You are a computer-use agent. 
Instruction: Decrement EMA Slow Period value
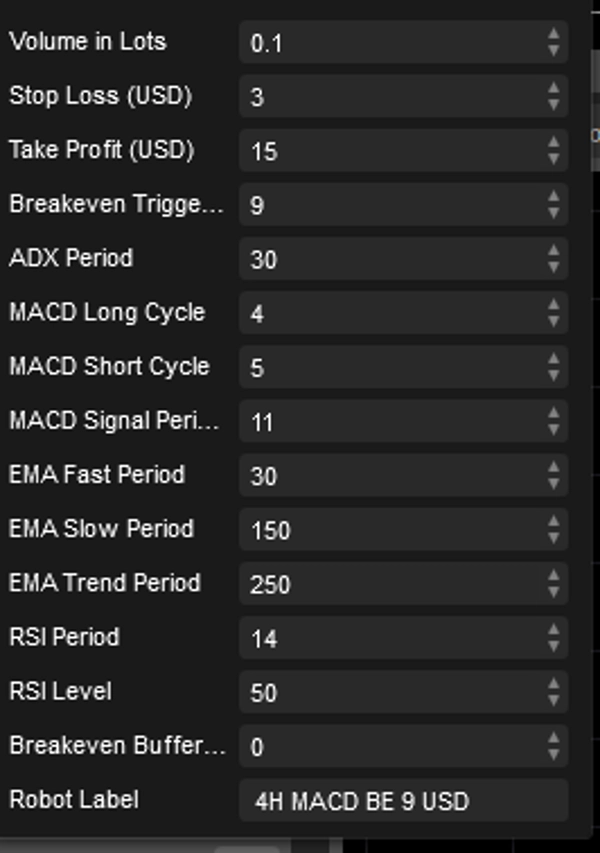(x=556, y=535)
